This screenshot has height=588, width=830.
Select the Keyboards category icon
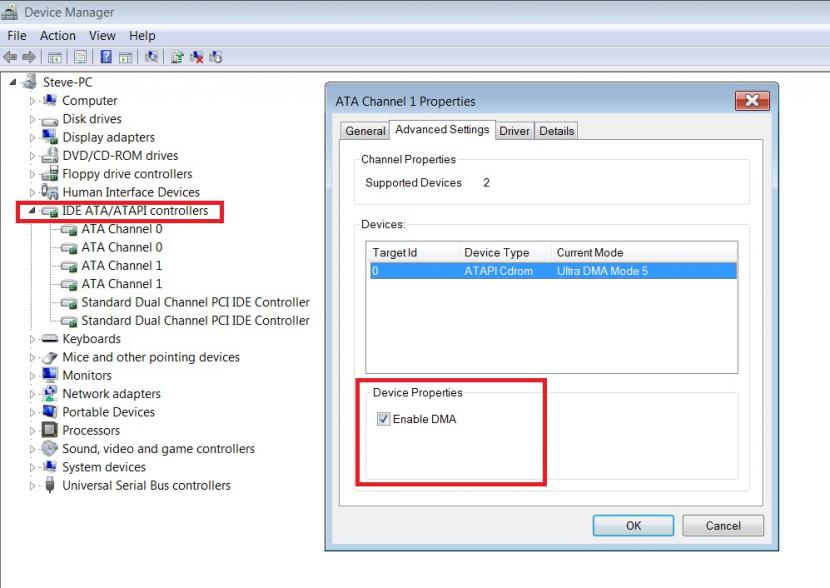click(x=50, y=339)
